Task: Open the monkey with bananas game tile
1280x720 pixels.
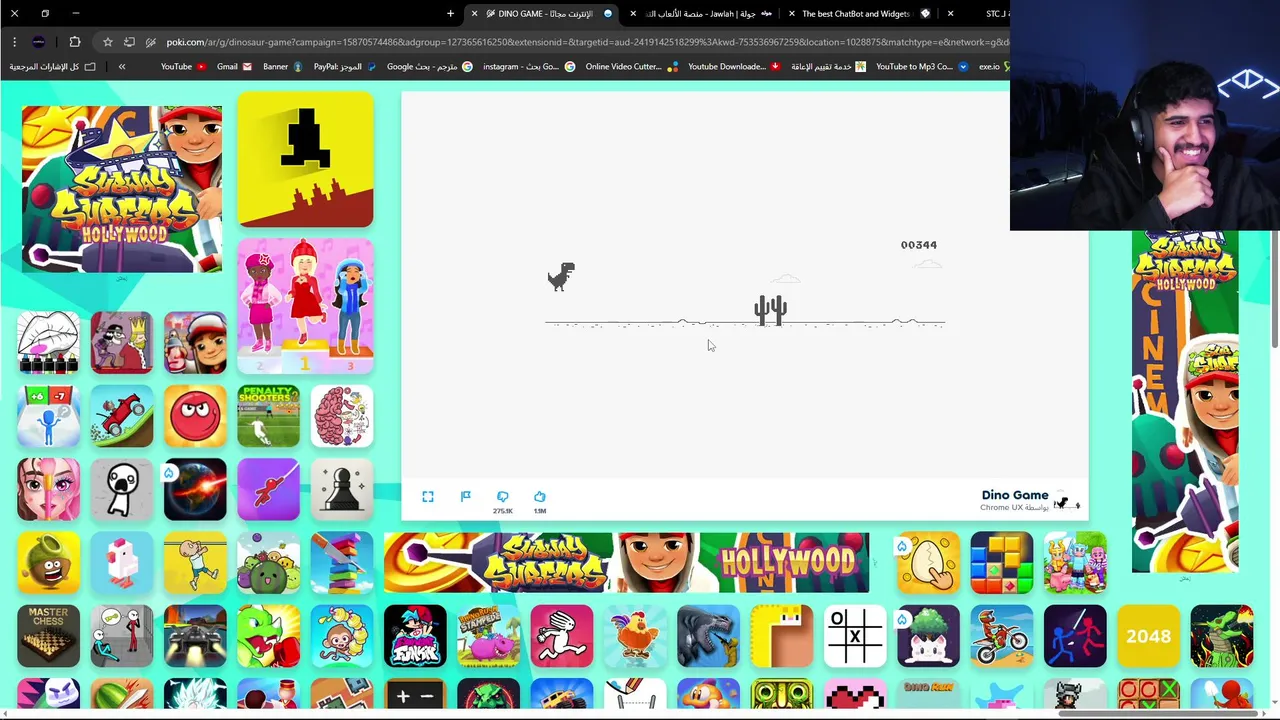Action: (x=342, y=636)
